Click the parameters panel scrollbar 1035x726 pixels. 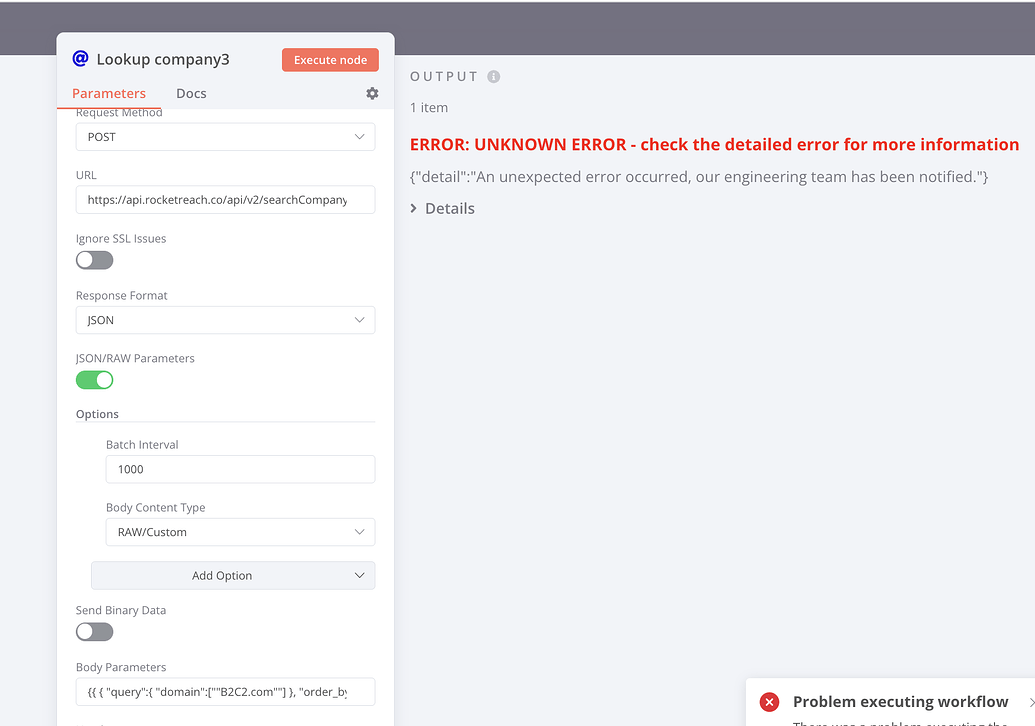389,400
